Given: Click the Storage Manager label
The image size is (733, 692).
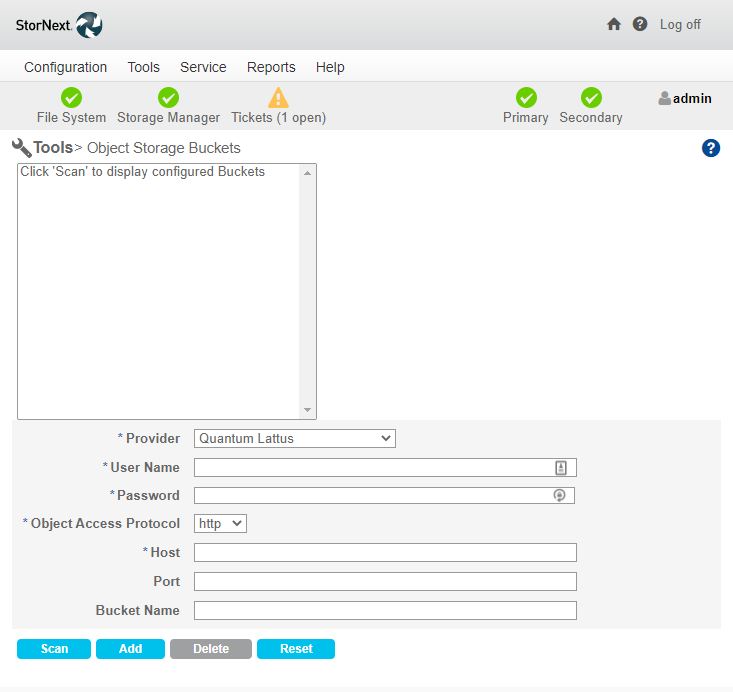Looking at the screenshot, I should coord(168,117).
